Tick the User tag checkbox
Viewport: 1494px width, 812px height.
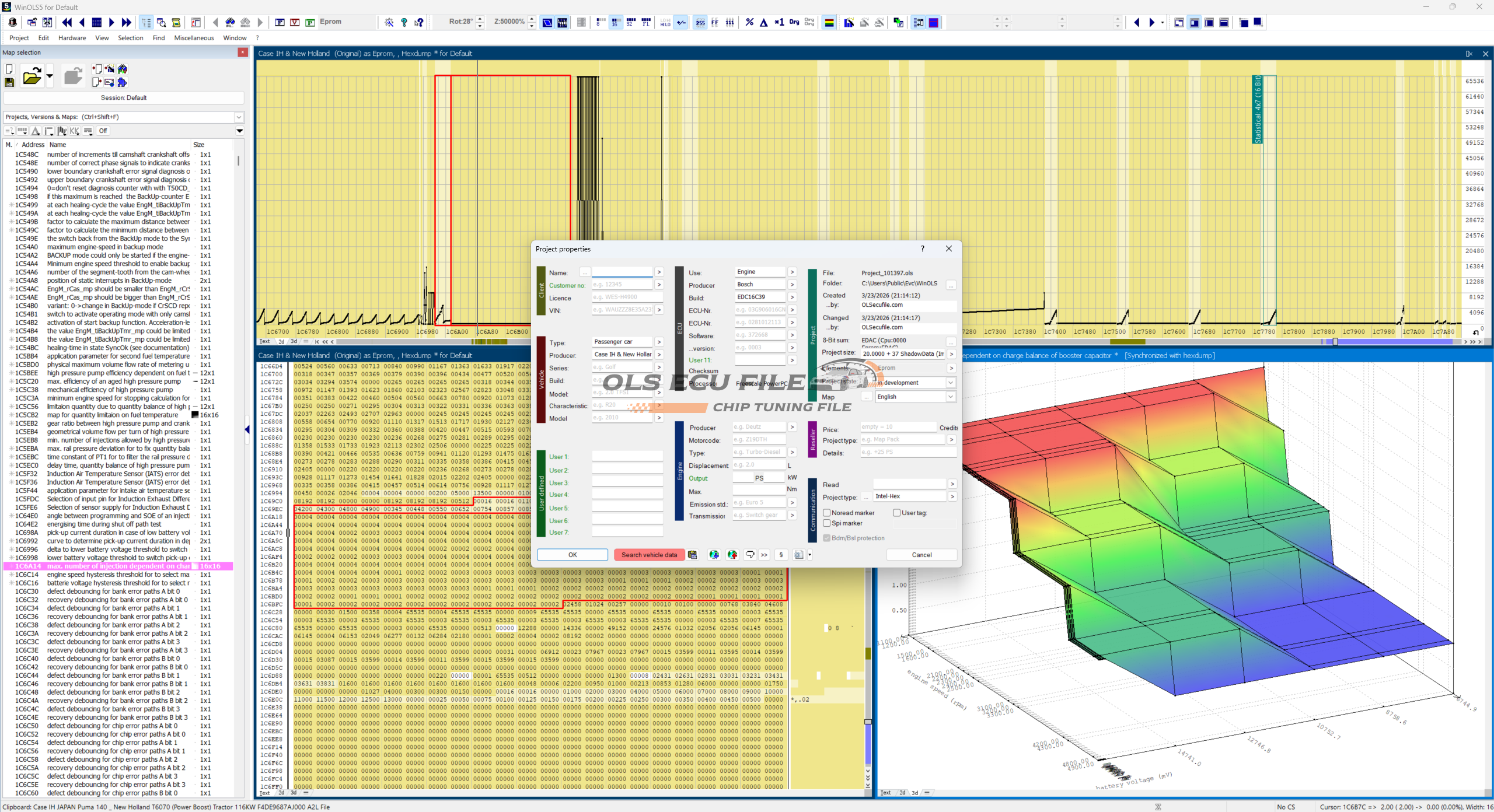(x=896, y=513)
